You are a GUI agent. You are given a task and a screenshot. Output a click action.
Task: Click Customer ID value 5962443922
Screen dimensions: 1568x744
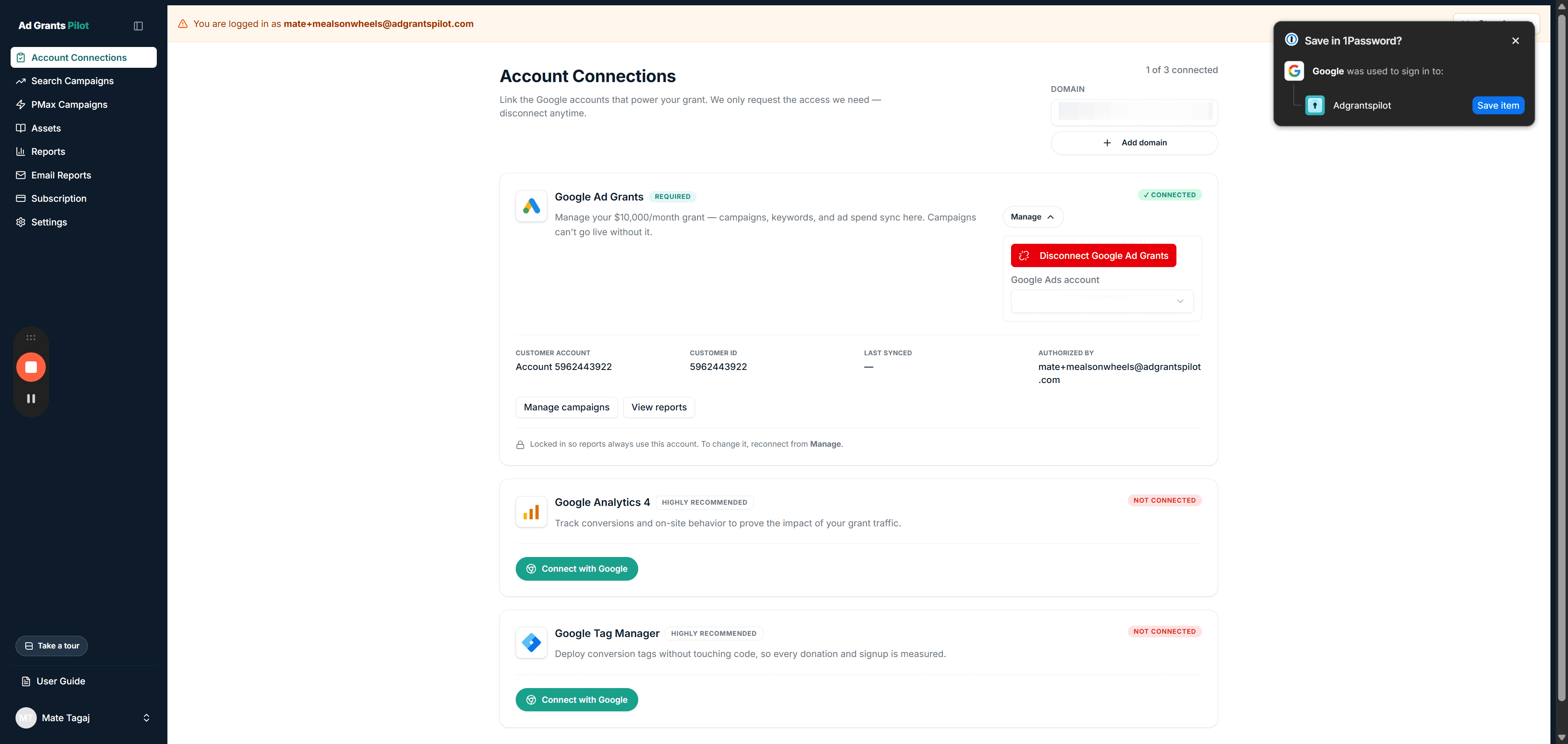click(718, 367)
